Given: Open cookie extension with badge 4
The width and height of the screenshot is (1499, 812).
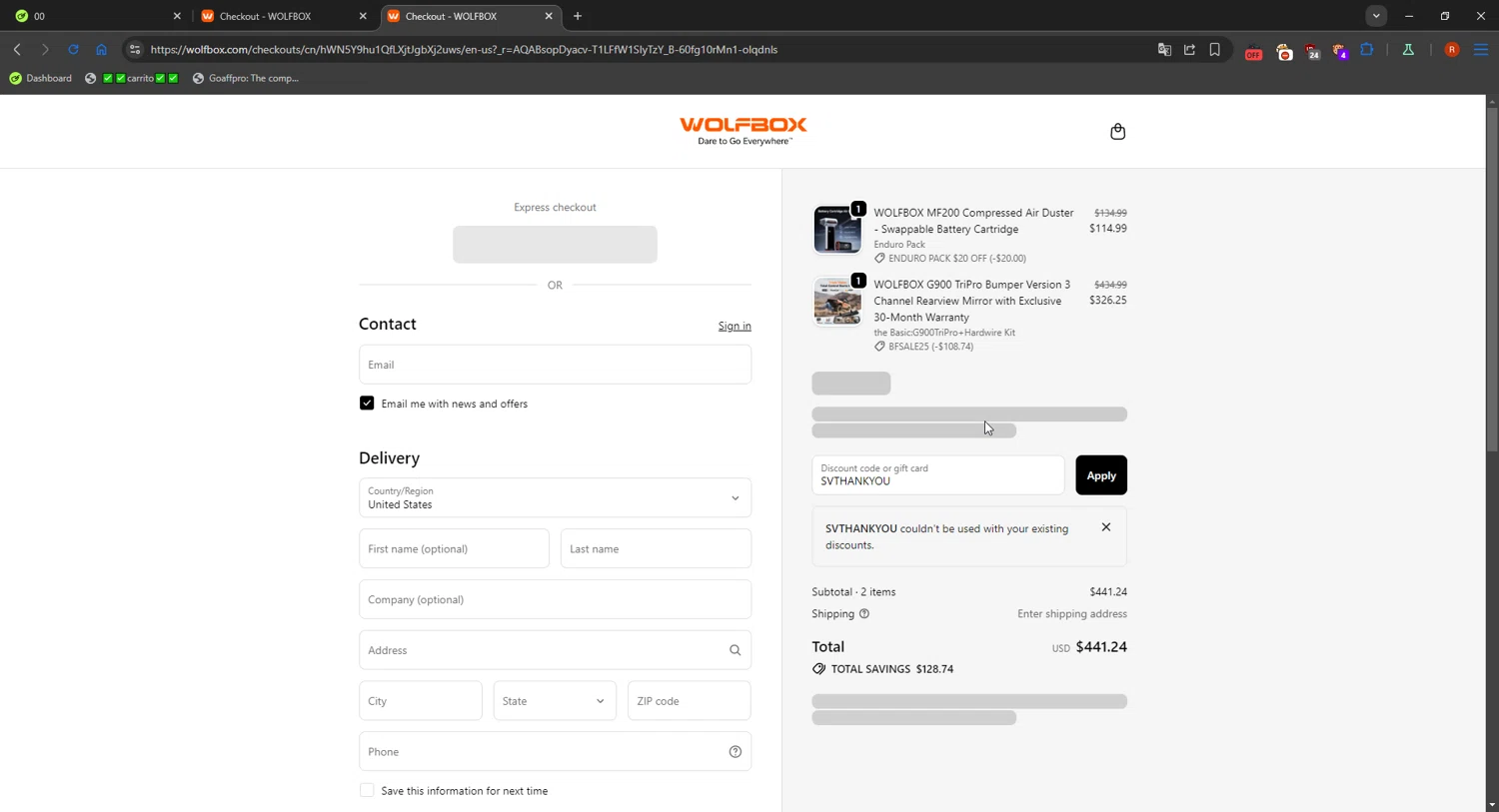Looking at the screenshot, I should (x=1340, y=51).
